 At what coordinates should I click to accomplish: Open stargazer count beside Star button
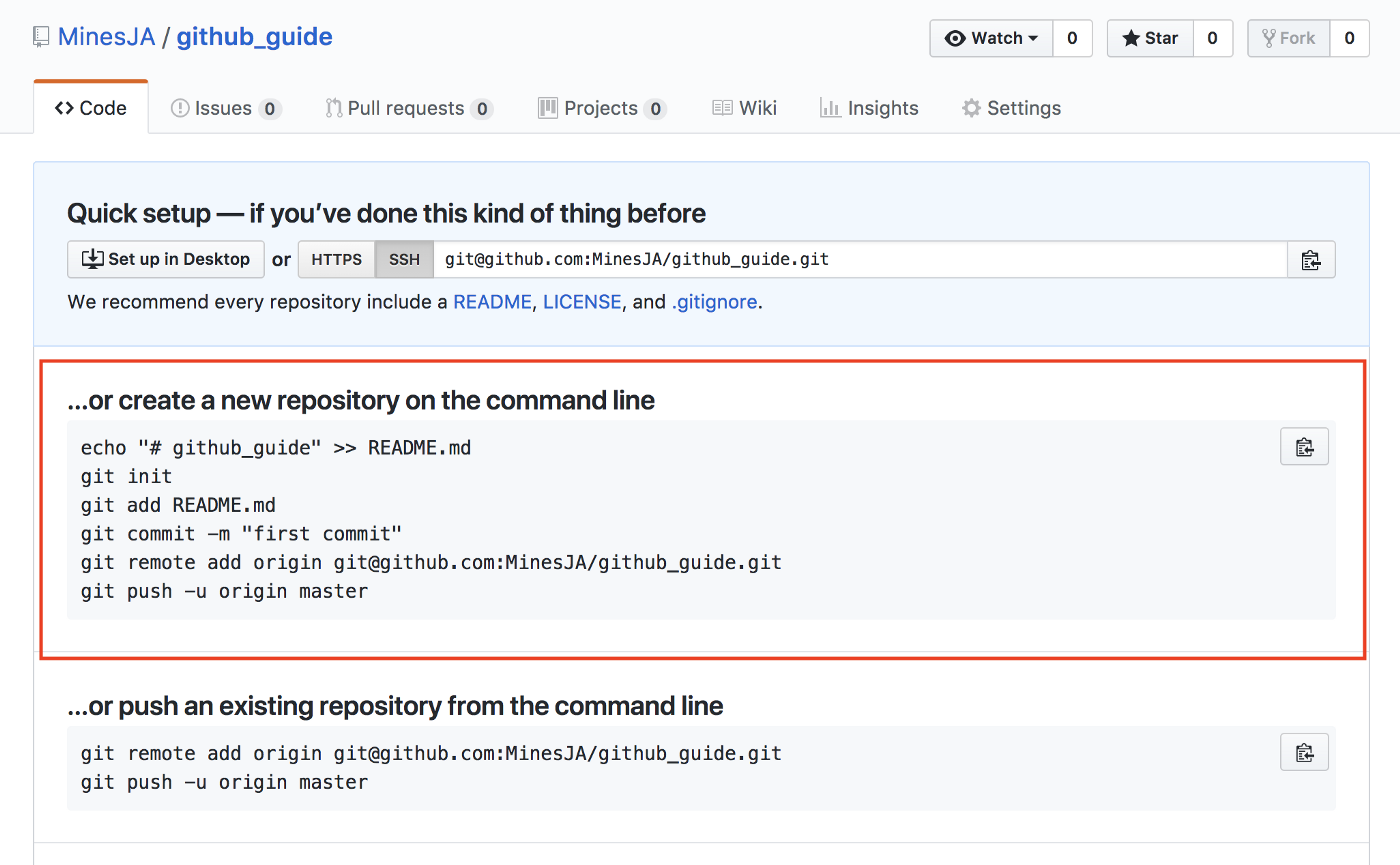tap(1212, 38)
